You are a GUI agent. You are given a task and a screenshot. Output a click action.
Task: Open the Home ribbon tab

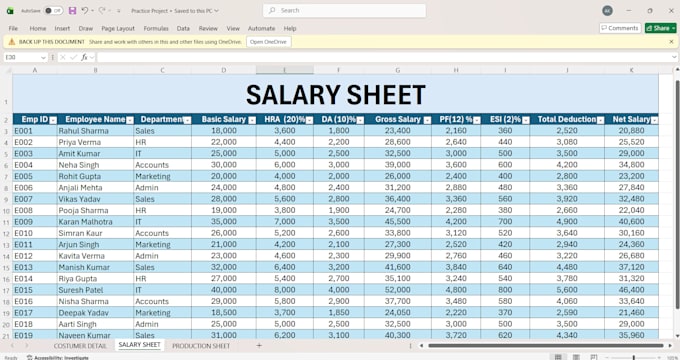38,28
